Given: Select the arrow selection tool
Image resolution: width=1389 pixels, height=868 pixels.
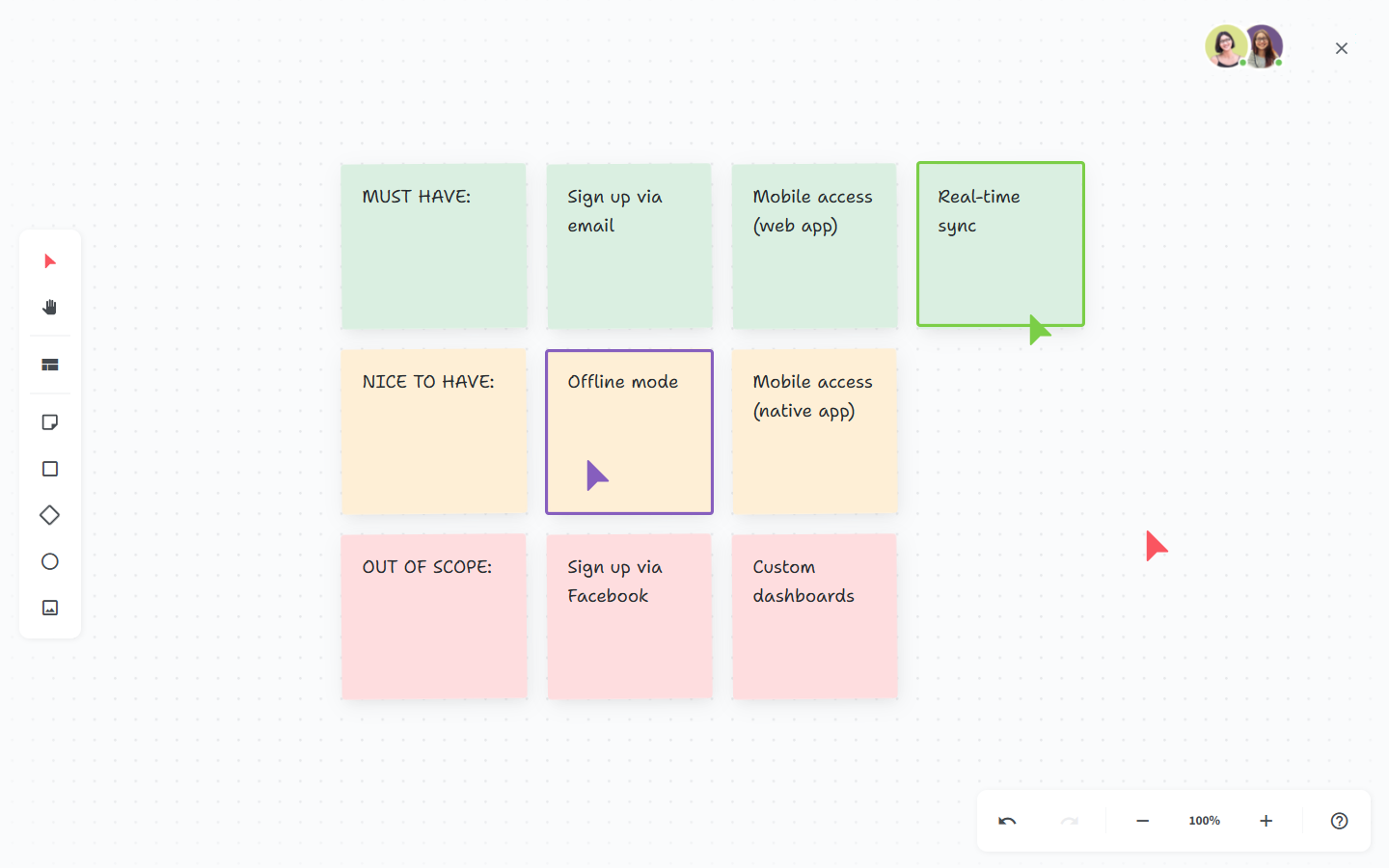Looking at the screenshot, I should click(x=49, y=260).
